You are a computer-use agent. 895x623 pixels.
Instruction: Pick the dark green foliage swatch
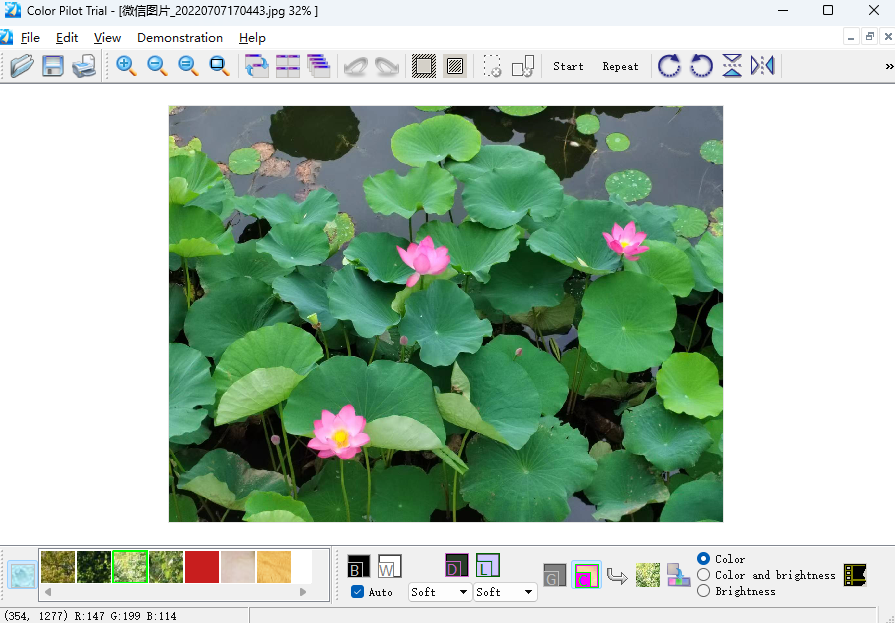tap(94, 566)
